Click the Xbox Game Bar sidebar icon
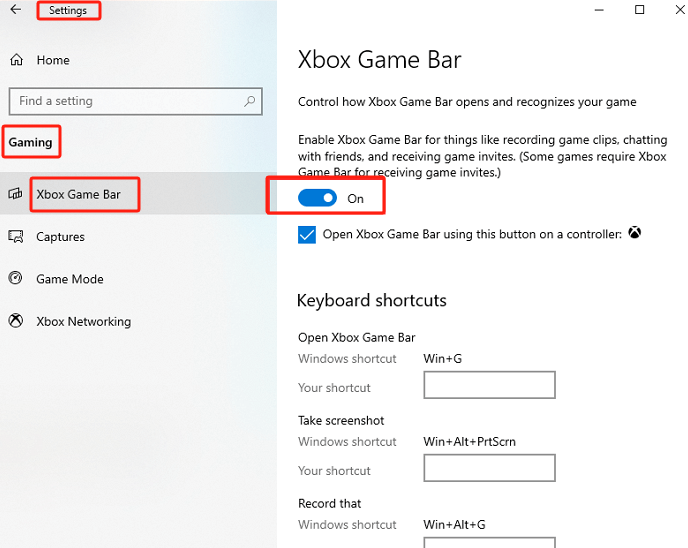The height and width of the screenshot is (548, 688). pos(15,194)
